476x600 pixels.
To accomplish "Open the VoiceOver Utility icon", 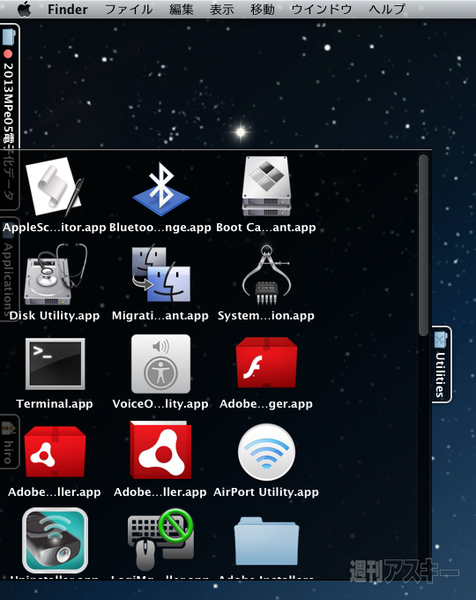I will point(161,364).
